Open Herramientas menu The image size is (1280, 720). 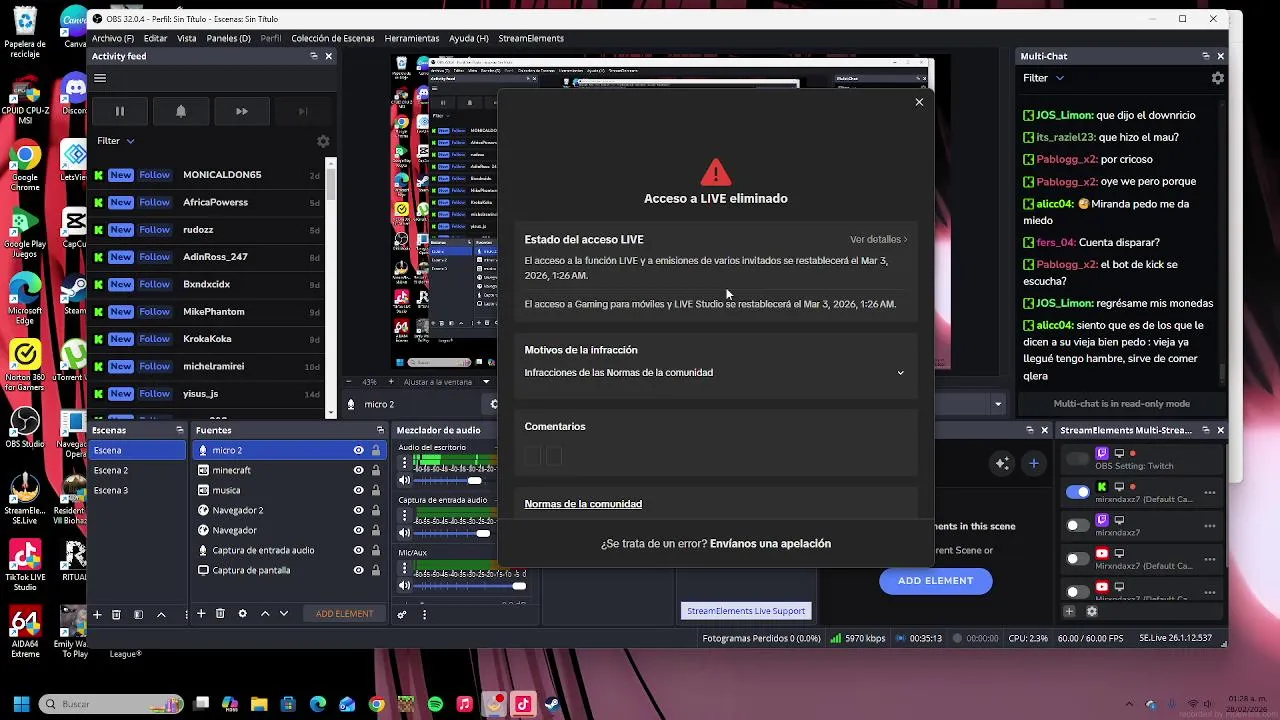tap(412, 38)
